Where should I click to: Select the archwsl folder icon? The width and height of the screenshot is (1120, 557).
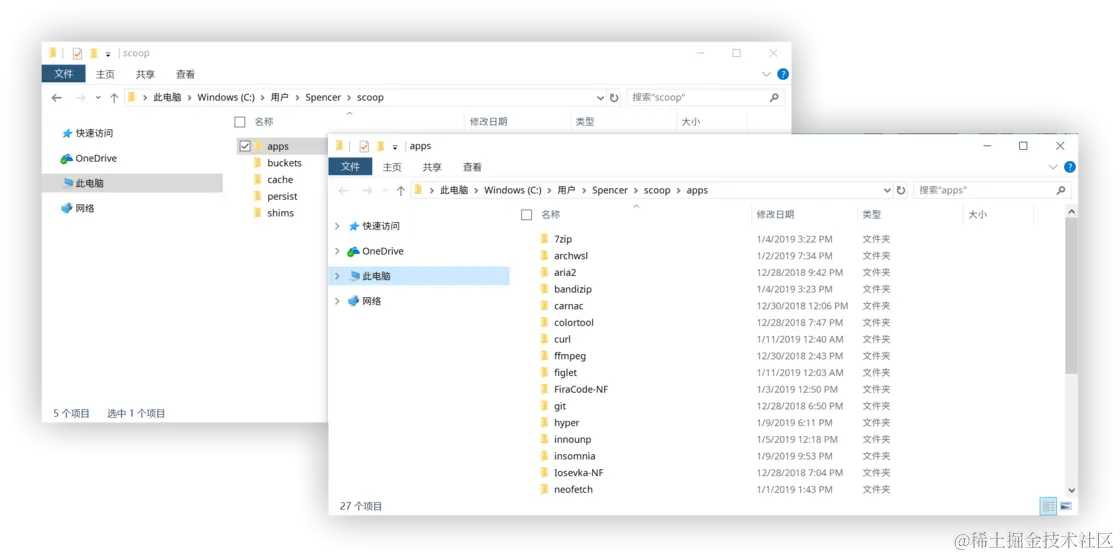tap(544, 256)
